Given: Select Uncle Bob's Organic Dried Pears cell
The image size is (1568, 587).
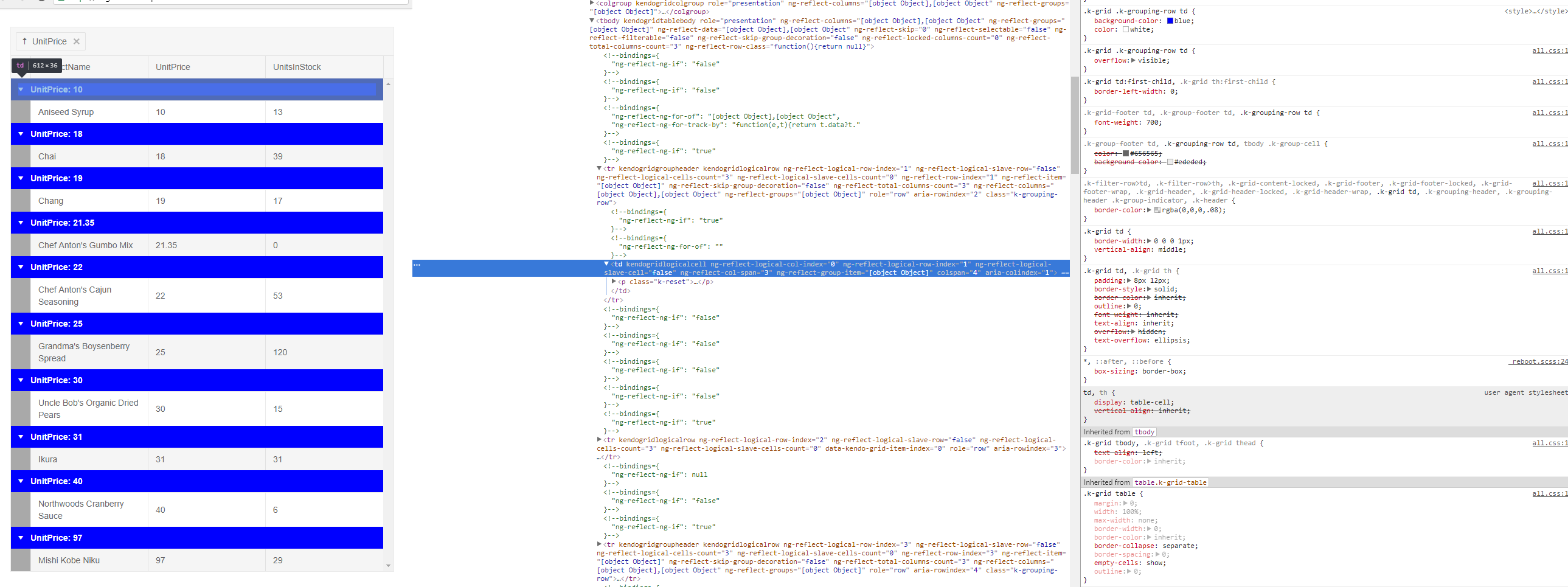Looking at the screenshot, I should pos(89,409).
